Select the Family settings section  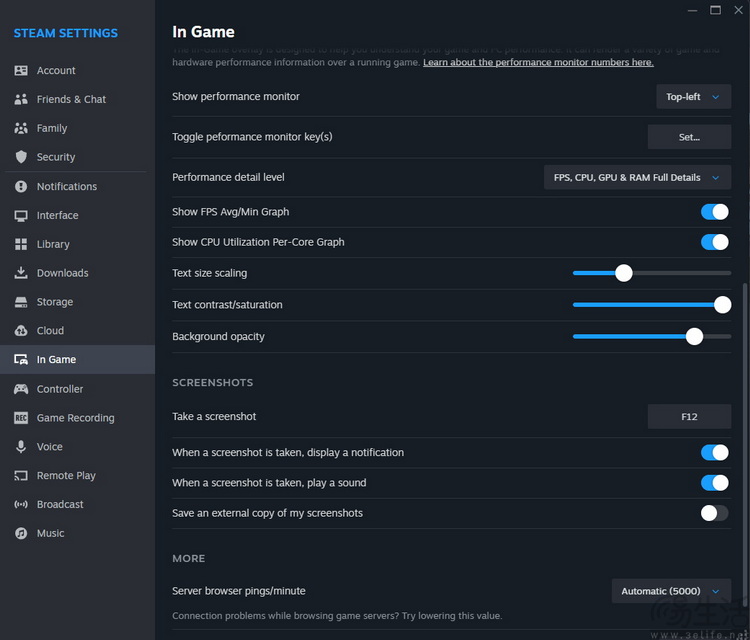pos(77,128)
